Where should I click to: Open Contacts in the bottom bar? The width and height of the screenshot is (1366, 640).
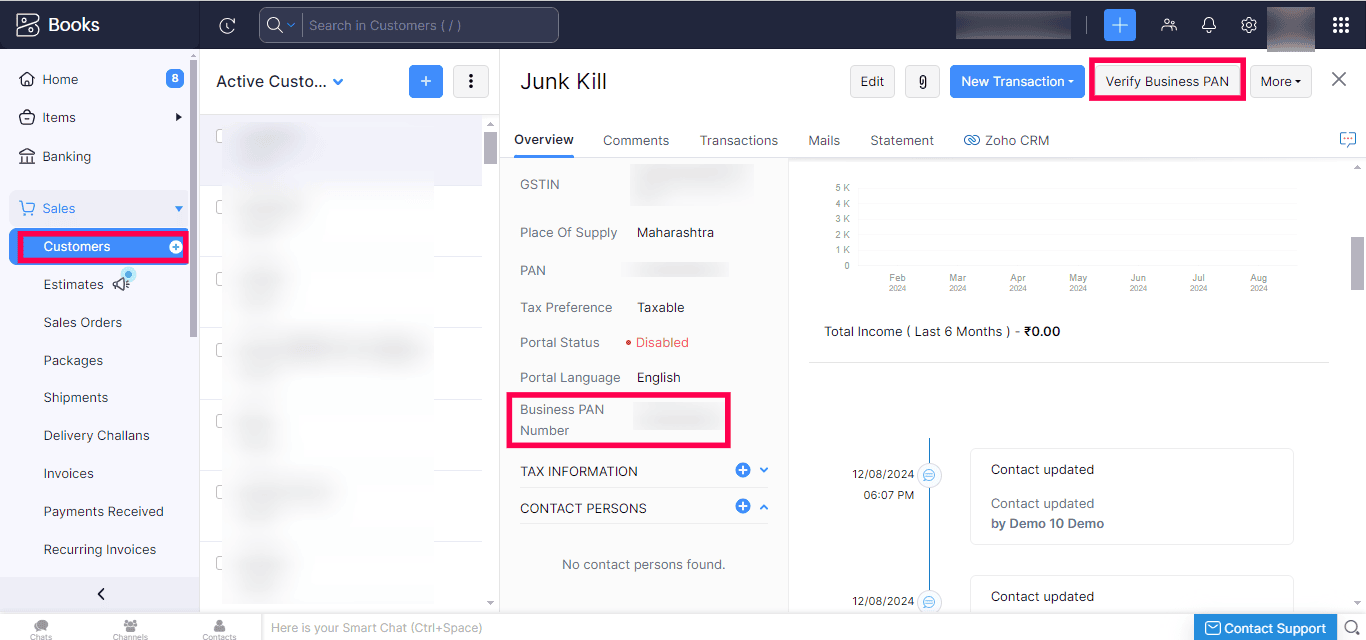click(219, 628)
